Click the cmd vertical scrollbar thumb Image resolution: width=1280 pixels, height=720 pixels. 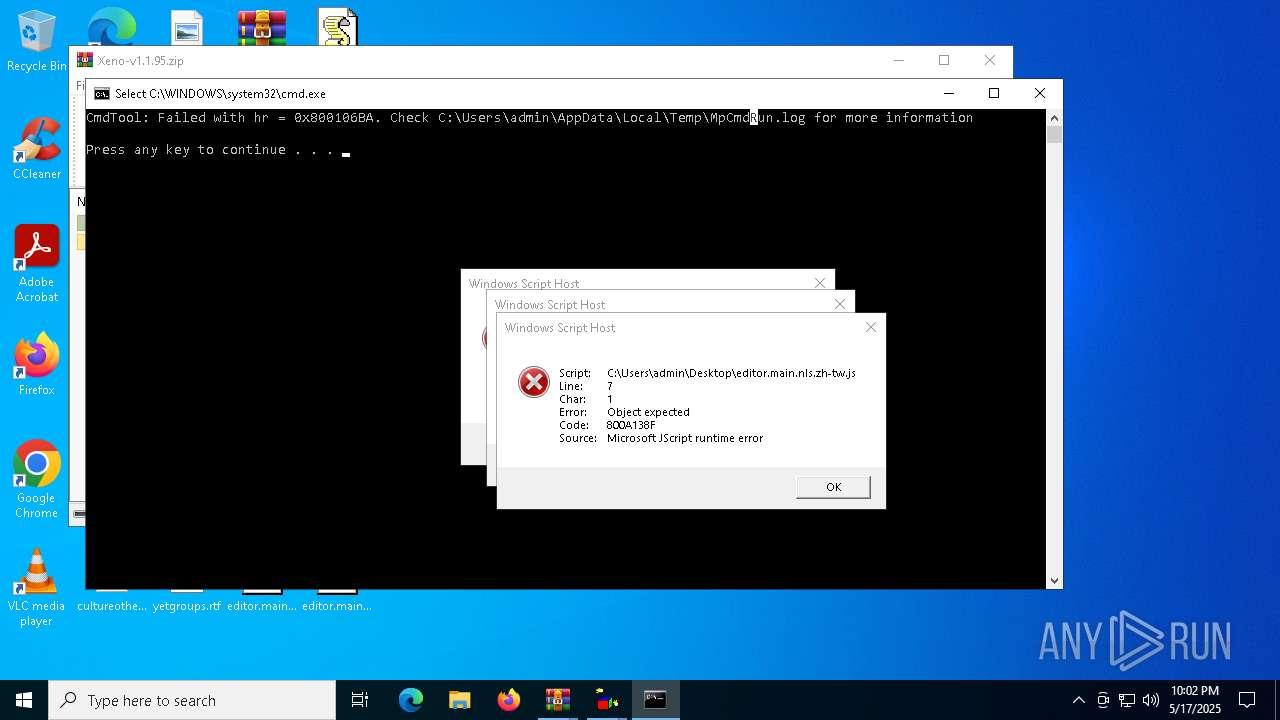(x=1054, y=135)
